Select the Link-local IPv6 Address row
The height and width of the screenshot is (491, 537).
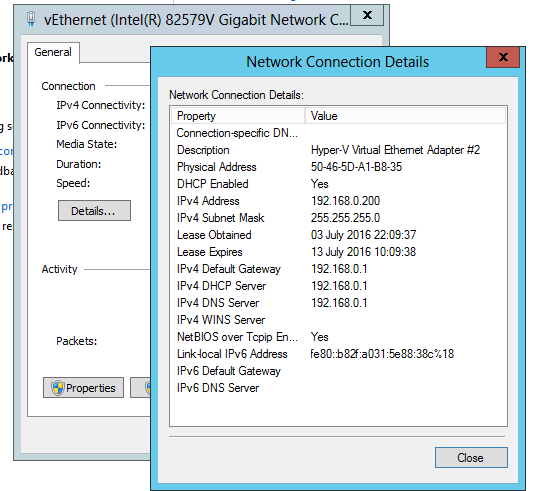tap(338, 354)
